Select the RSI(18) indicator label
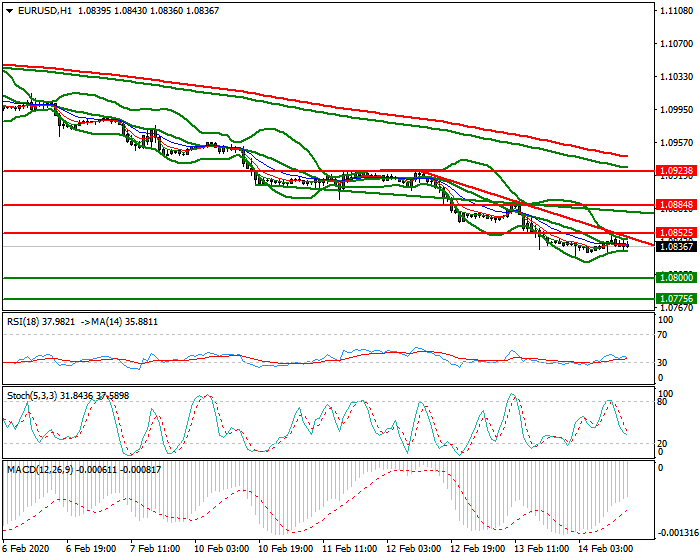Image resolution: width=700 pixels, height=560 pixels. point(23,322)
